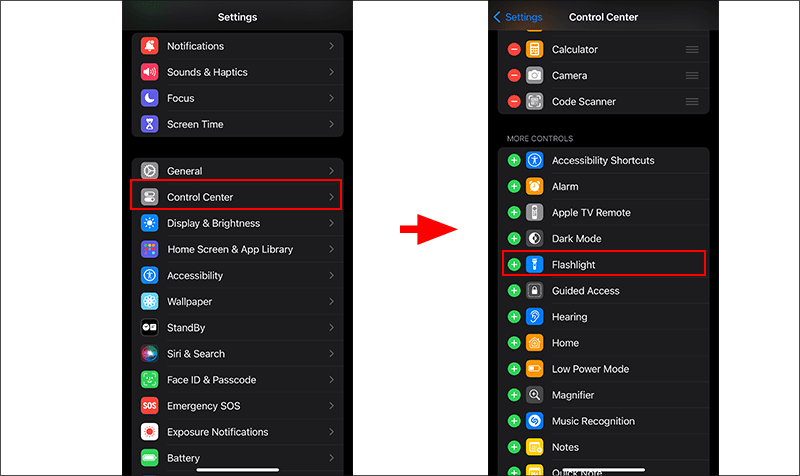800x476 pixels.
Task: Expand Focus row chevron
Action: pos(331,98)
